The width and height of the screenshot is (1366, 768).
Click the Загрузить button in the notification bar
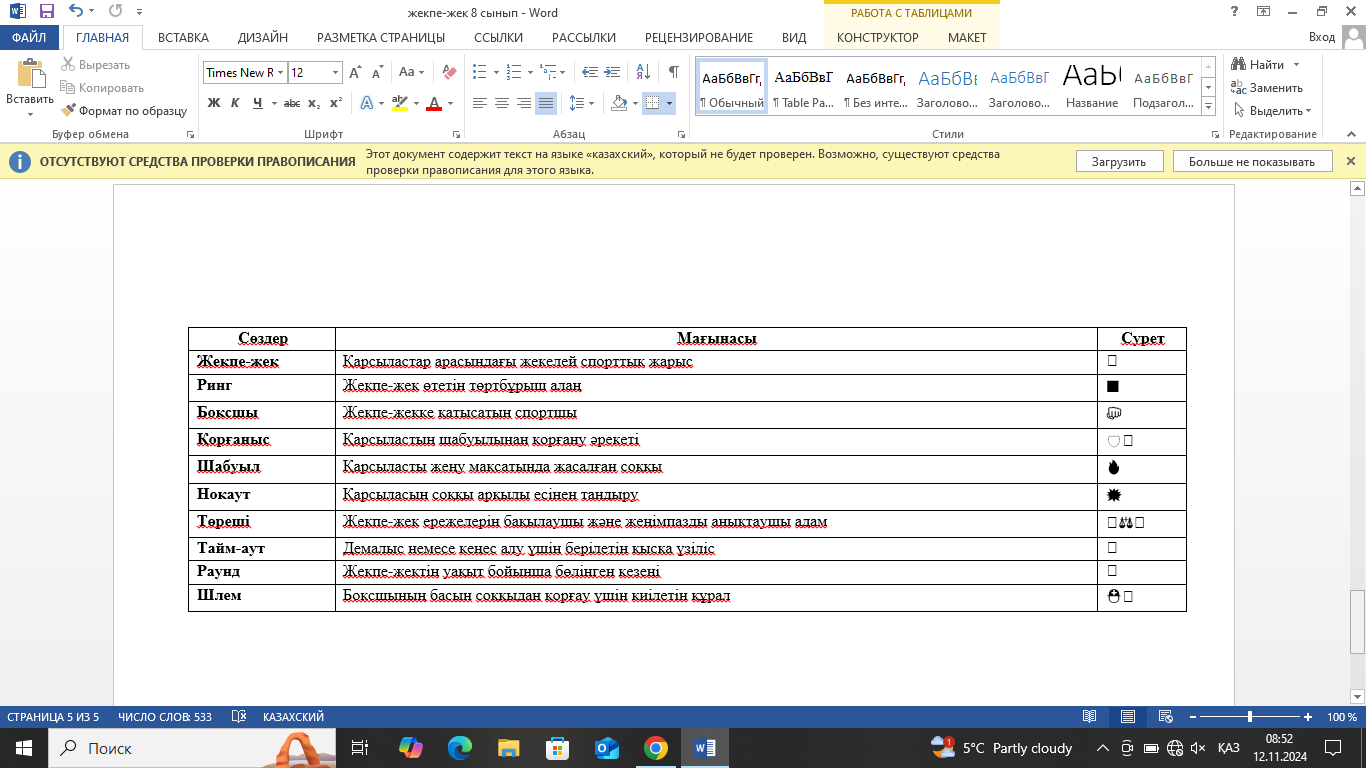[x=1119, y=162]
